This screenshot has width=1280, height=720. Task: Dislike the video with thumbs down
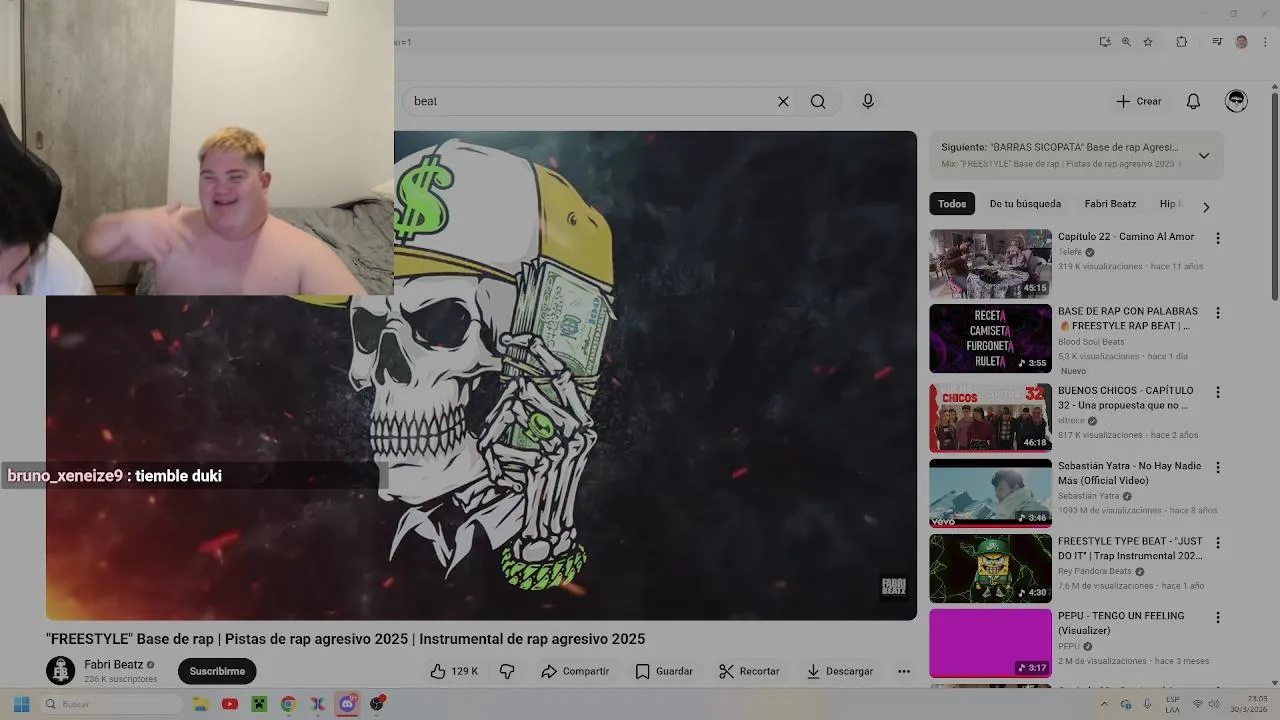507,671
